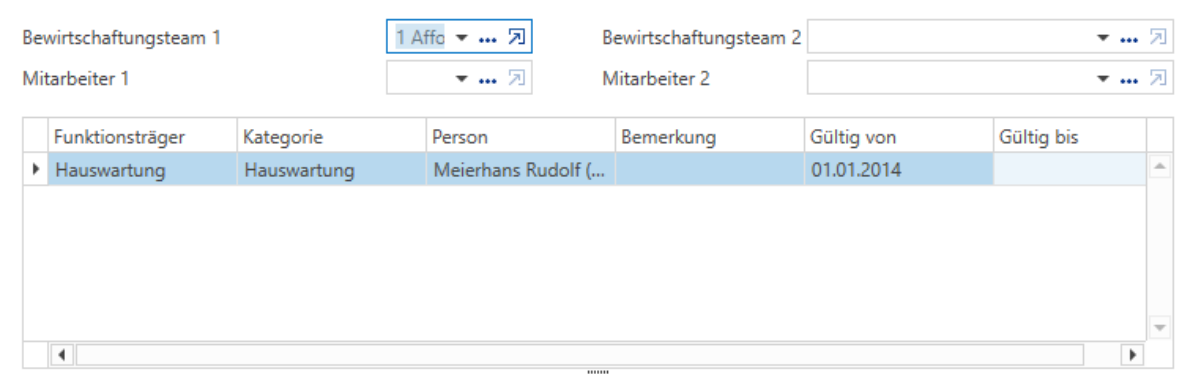1193x391 pixels.
Task: Sort by Bemerkung column header
Action: 710,136
